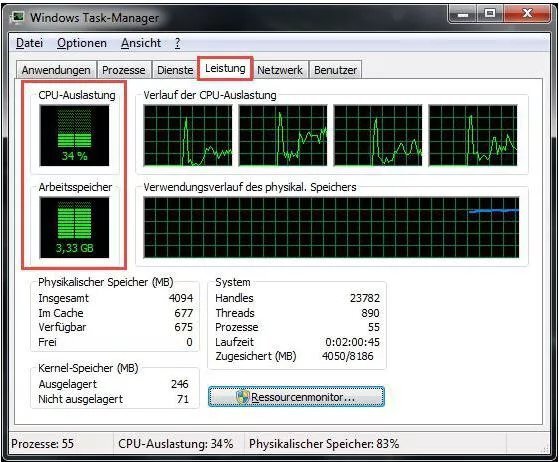Click the first CPU core history graph
The height and width of the screenshot is (462, 559).
coord(188,135)
